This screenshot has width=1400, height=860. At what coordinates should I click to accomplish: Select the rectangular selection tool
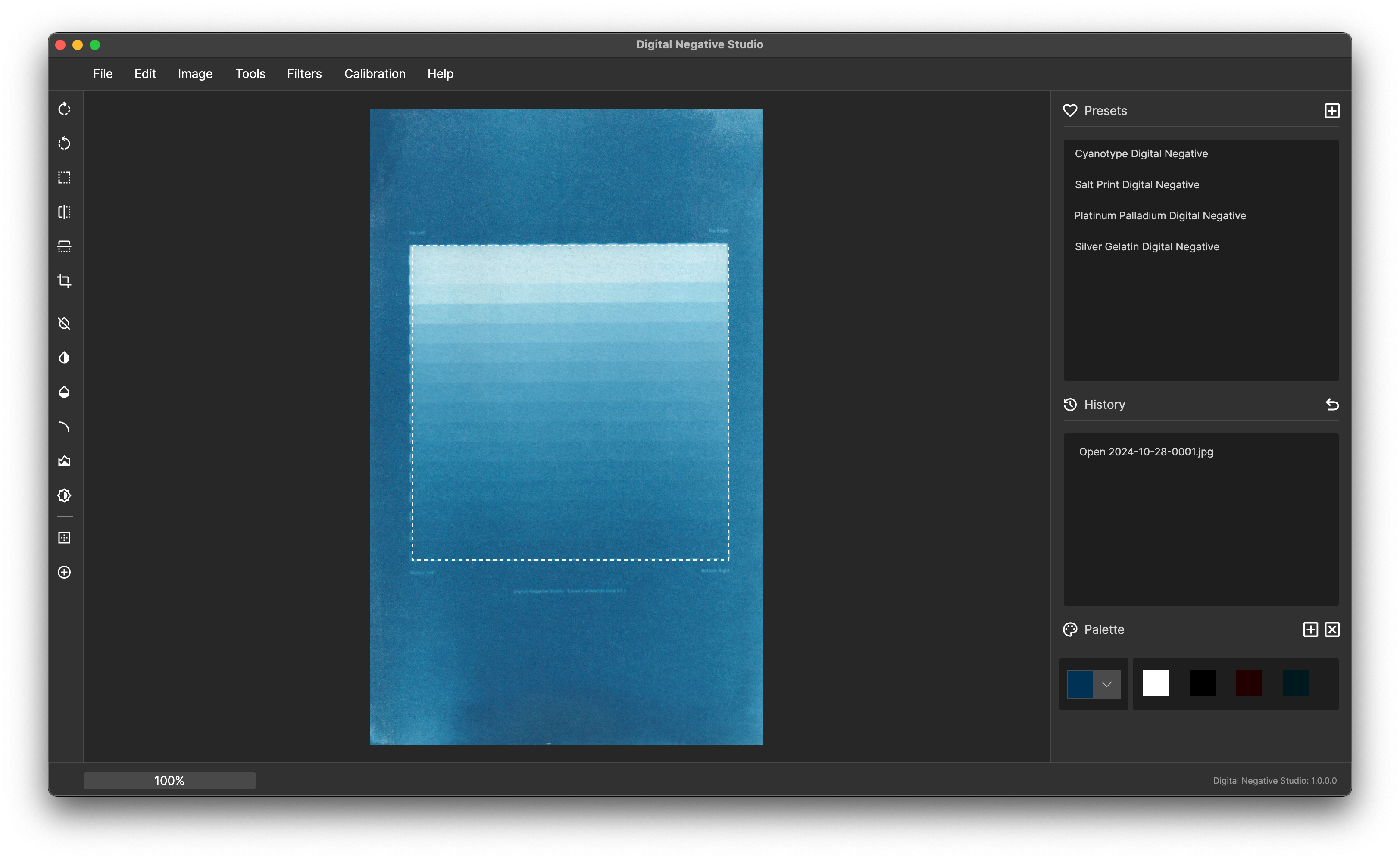pos(64,178)
